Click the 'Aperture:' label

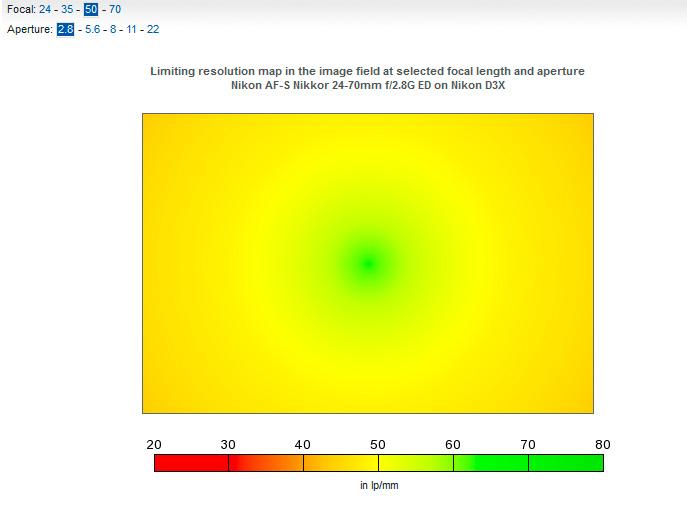click(30, 29)
